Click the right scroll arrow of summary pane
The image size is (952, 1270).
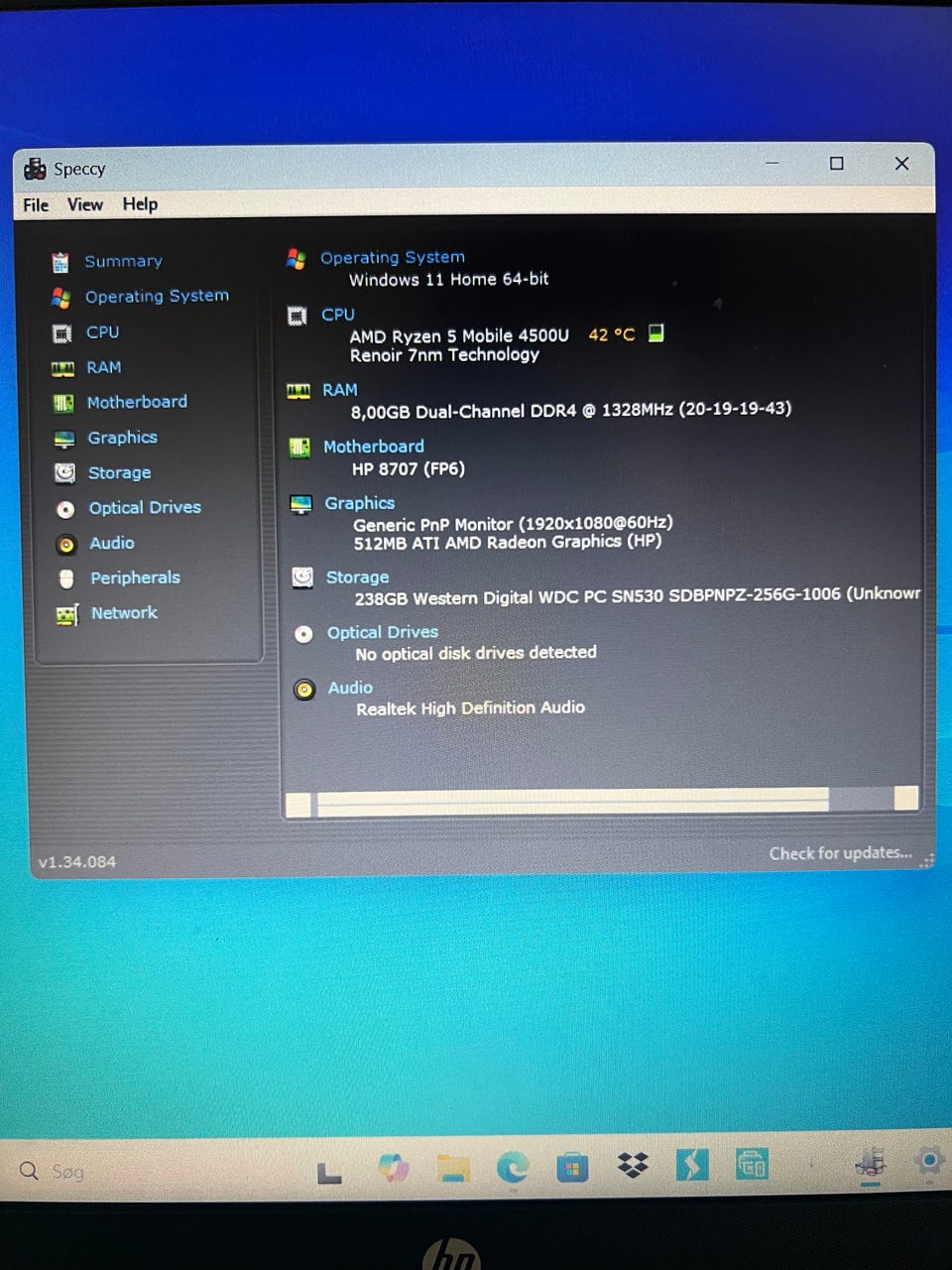(906, 798)
